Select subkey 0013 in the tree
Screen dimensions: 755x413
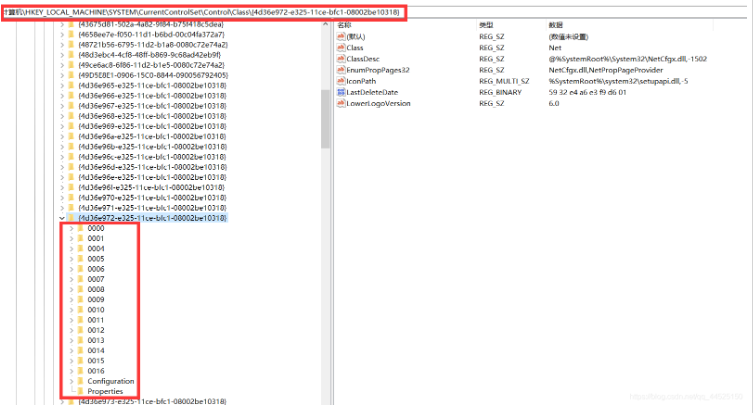tap(96, 340)
